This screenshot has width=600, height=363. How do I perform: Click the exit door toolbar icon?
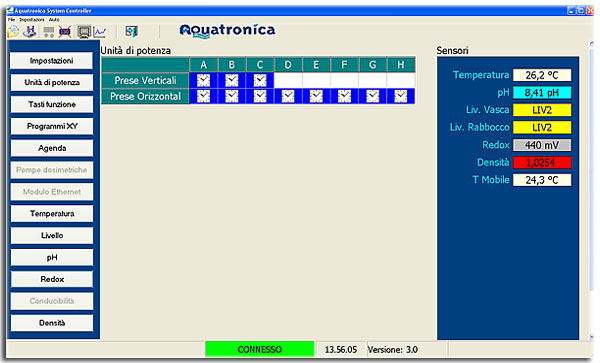click(131, 31)
